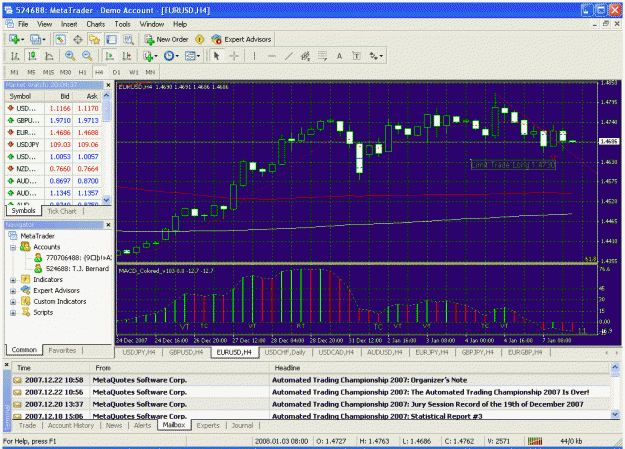Expand the Custom Indicators tree node
The width and height of the screenshot is (625, 449).
(13, 302)
